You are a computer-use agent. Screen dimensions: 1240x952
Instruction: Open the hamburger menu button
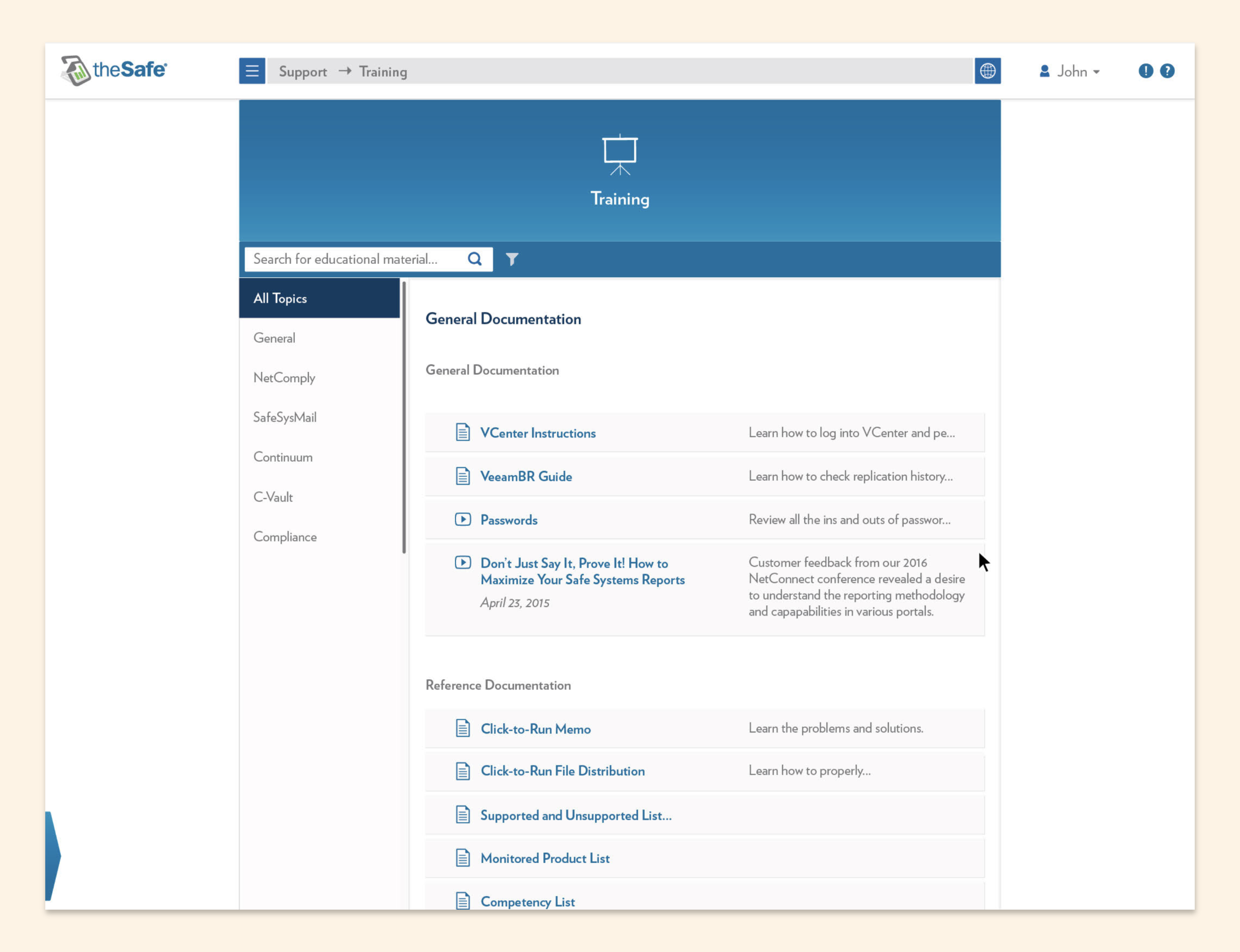pyautogui.click(x=251, y=71)
